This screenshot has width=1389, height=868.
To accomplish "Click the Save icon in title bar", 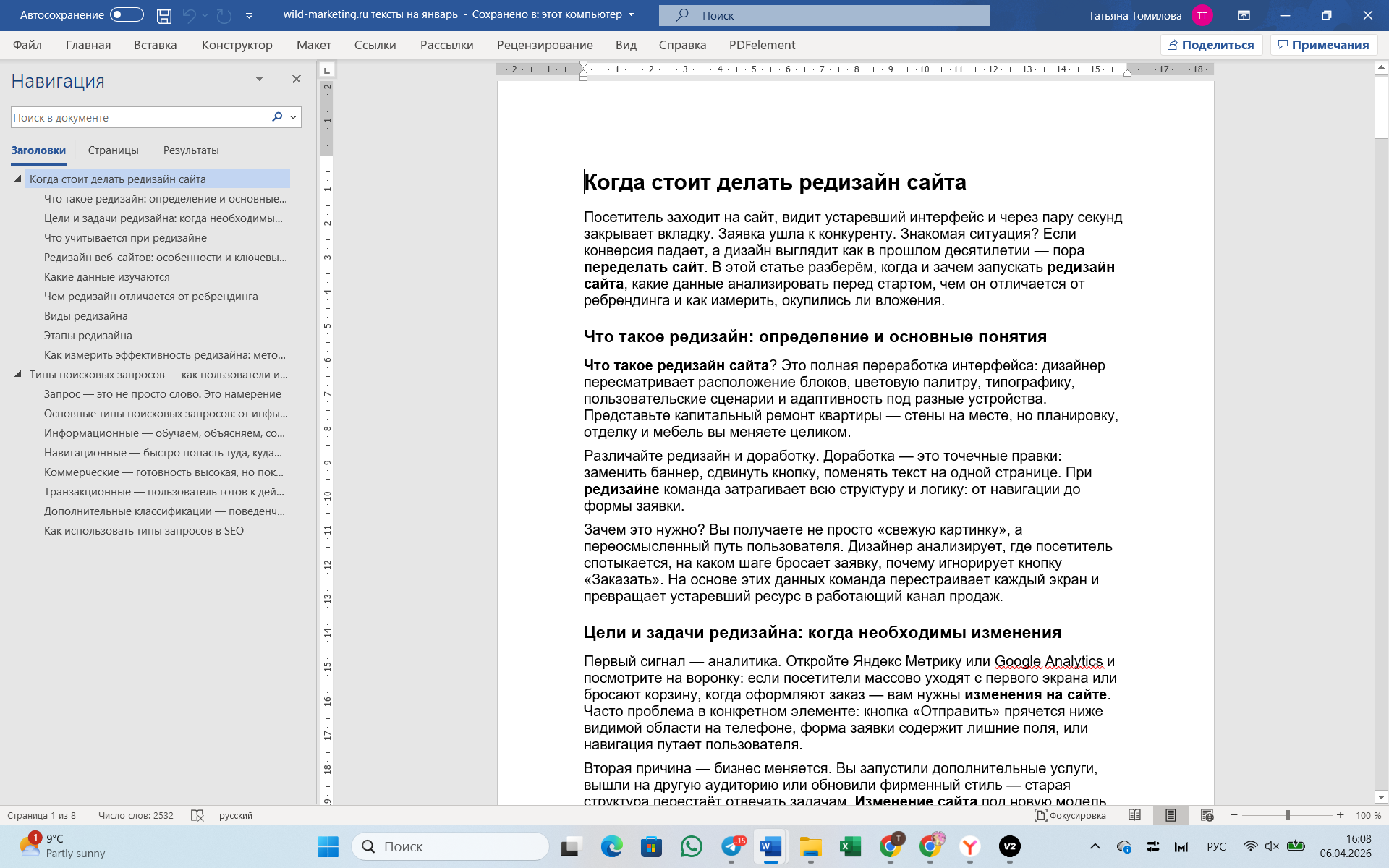I will [164, 15].
